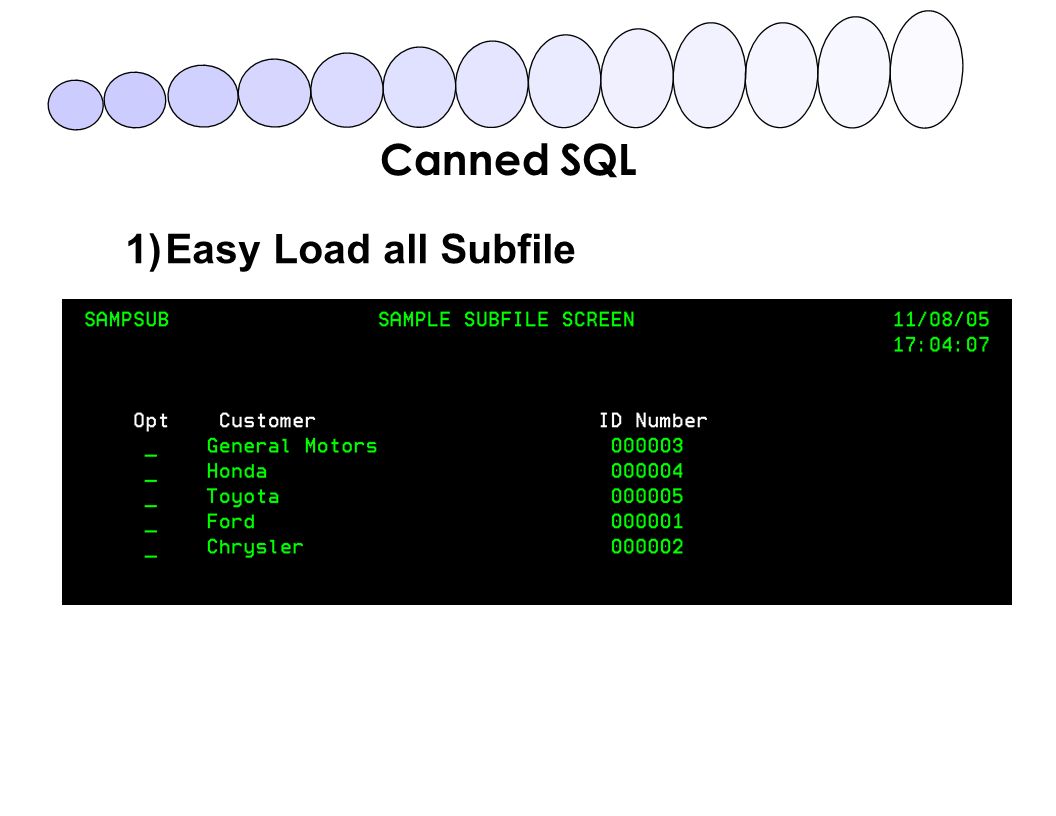Click customer name Honda
The width and height of the screenshot is (1056, 816).
236,471
